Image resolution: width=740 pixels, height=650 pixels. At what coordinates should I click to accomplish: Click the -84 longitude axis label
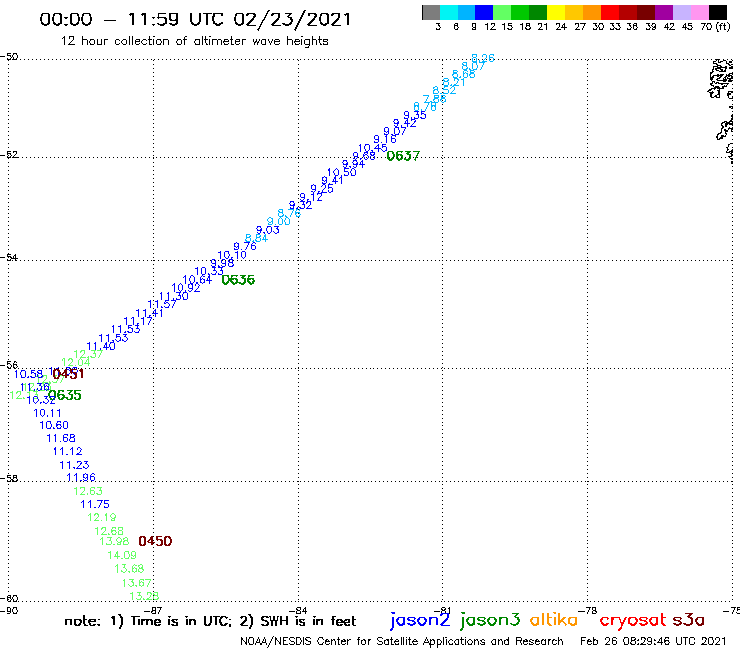click(298, 610)
